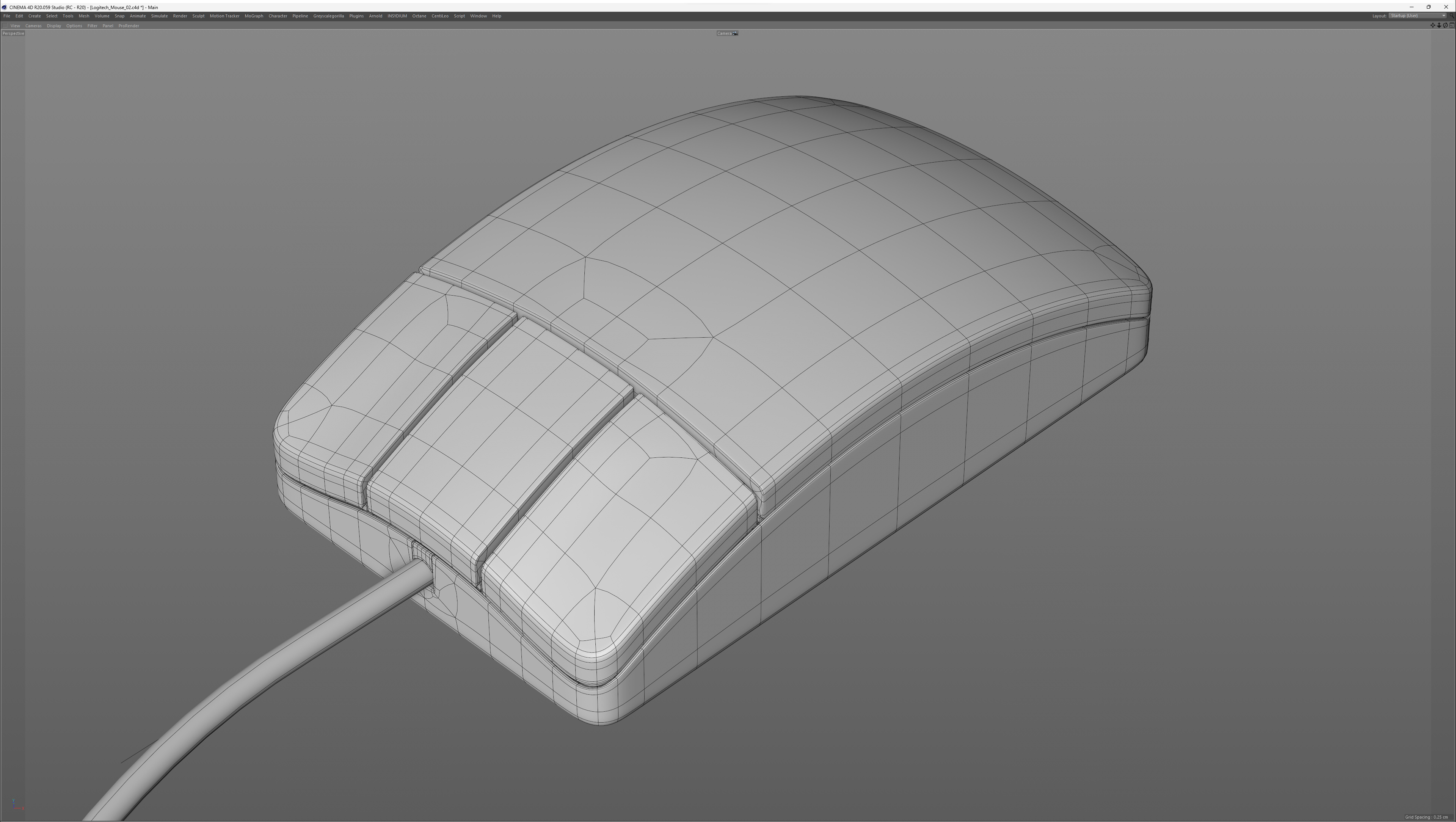The width and height of the screenshot is (1456, 822).
Task: Toggle the active view maximize icon
Action: point(1452,25)
